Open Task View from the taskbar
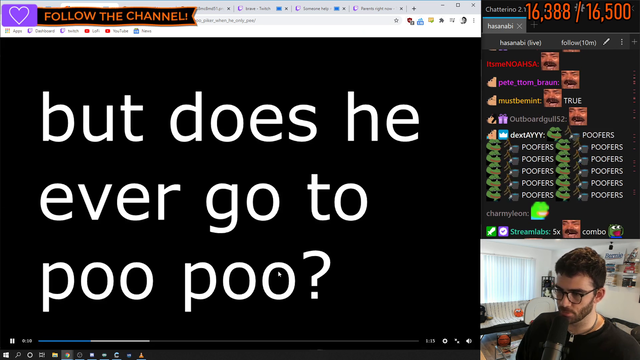Viewport: 640px width, 360px height. (42, 355)
